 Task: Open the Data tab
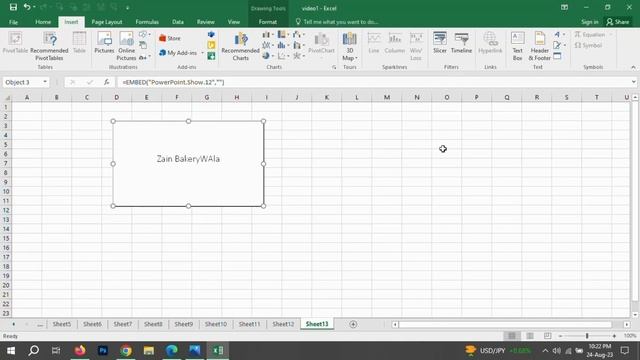pyautogui.click(x=178, y=22)
